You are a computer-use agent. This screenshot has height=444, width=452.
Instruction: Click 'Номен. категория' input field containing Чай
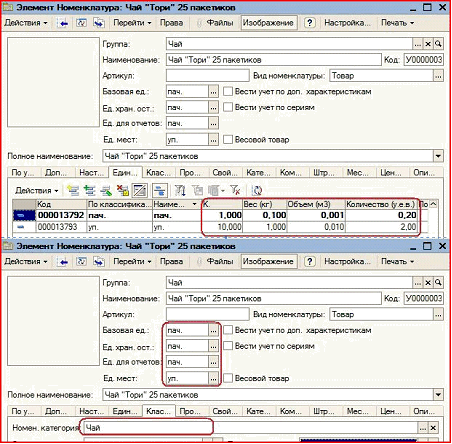[250, 428]
